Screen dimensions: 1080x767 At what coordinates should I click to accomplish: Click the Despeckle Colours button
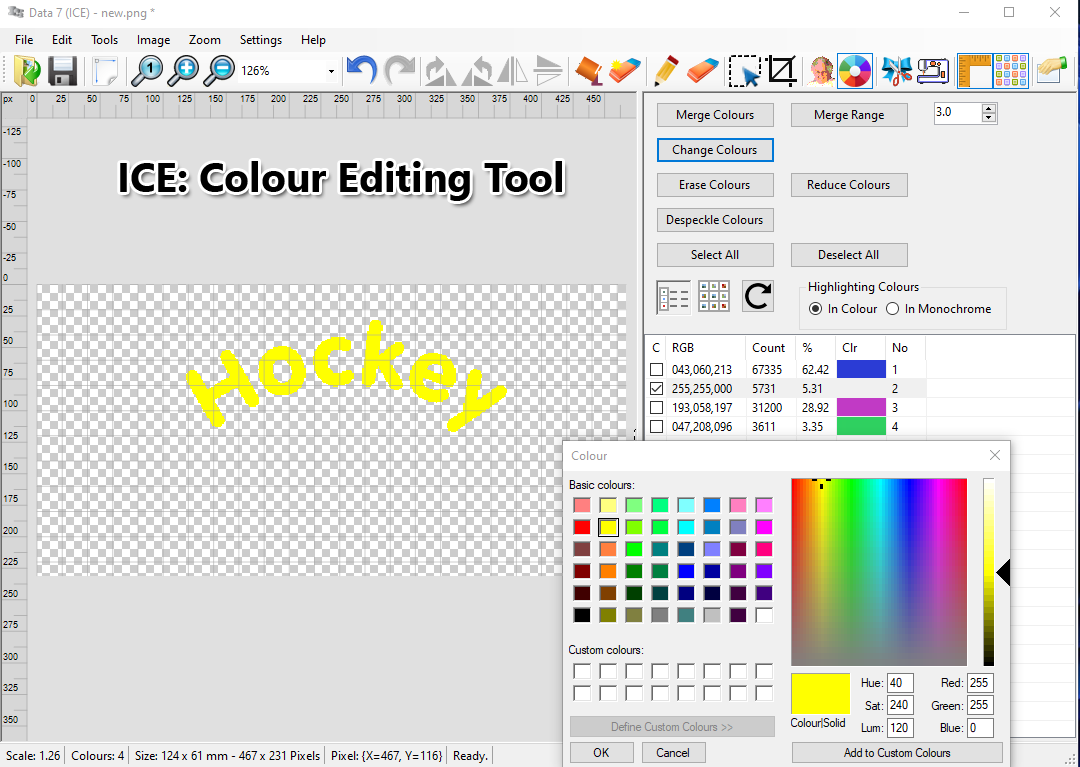[x=714, y=220]
